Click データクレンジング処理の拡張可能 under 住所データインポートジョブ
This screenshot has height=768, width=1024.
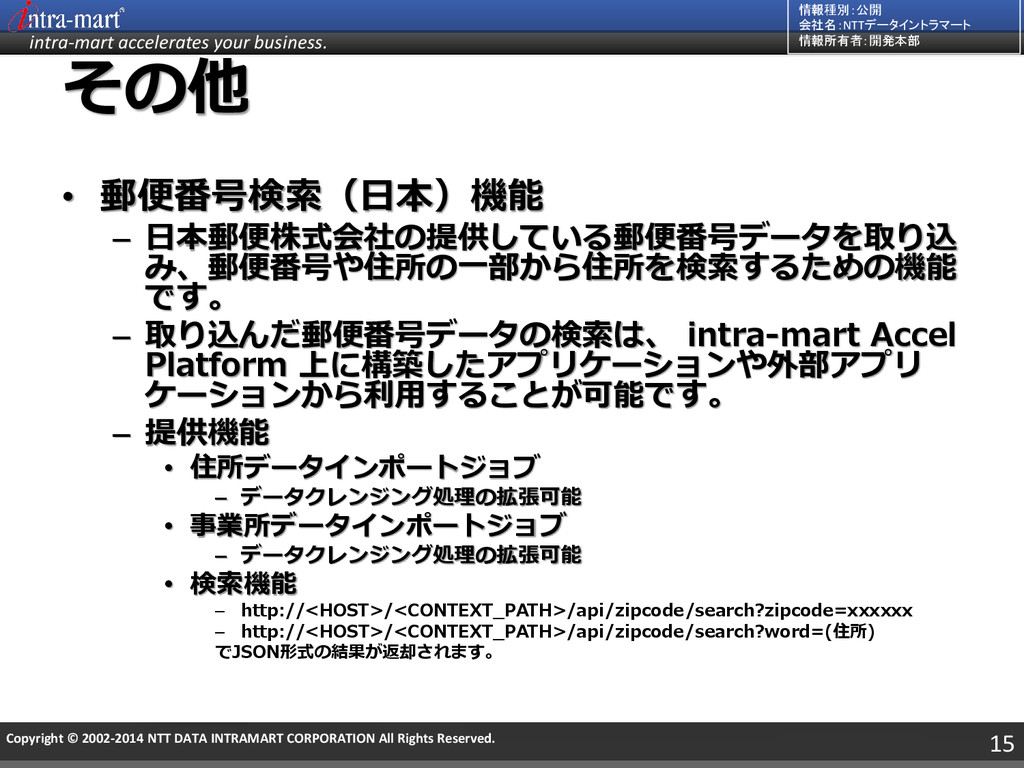click(x=411, y=496)
